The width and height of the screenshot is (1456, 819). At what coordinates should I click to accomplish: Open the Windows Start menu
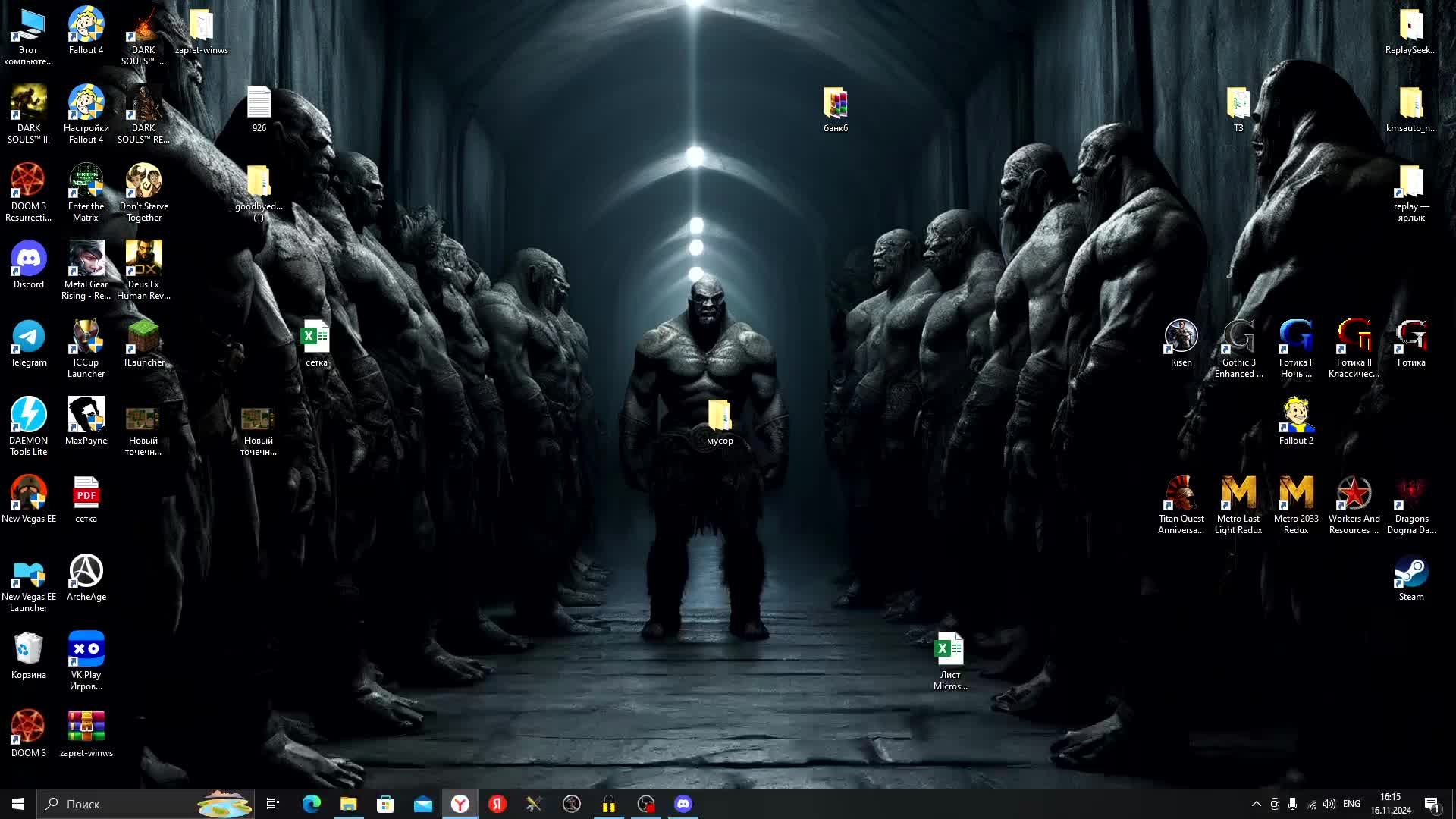18,804
